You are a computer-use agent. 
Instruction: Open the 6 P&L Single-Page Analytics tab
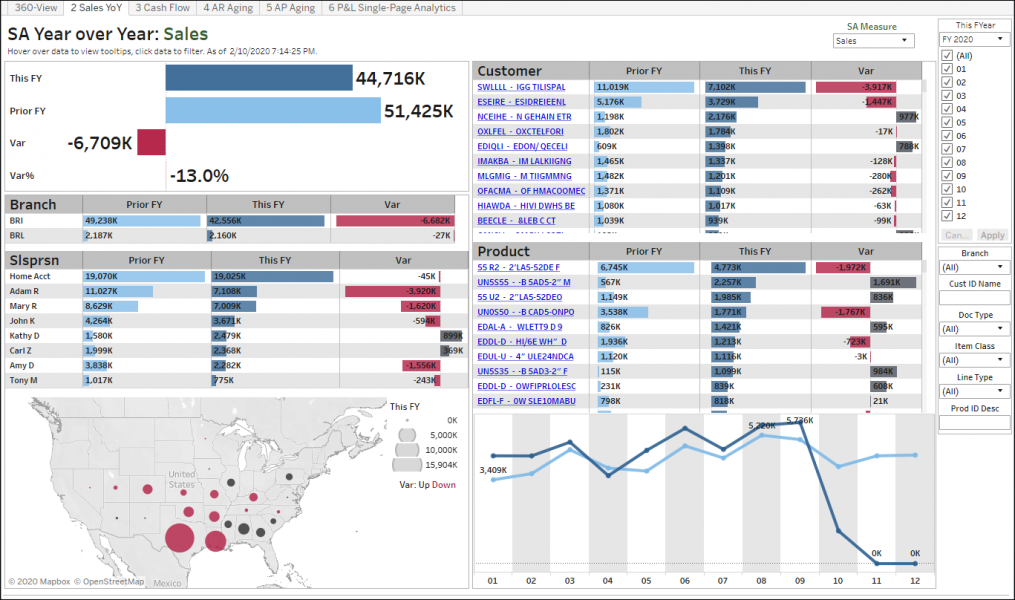point(390,8)
